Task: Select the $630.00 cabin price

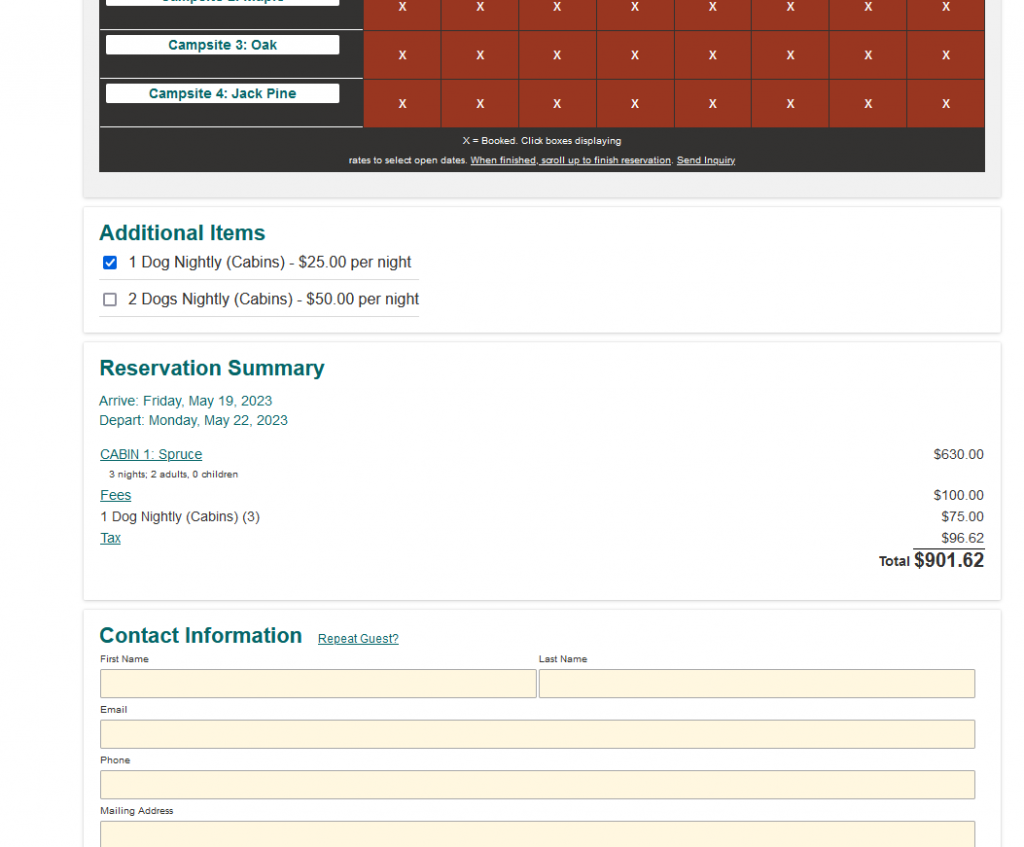Action: pos(958,455)
